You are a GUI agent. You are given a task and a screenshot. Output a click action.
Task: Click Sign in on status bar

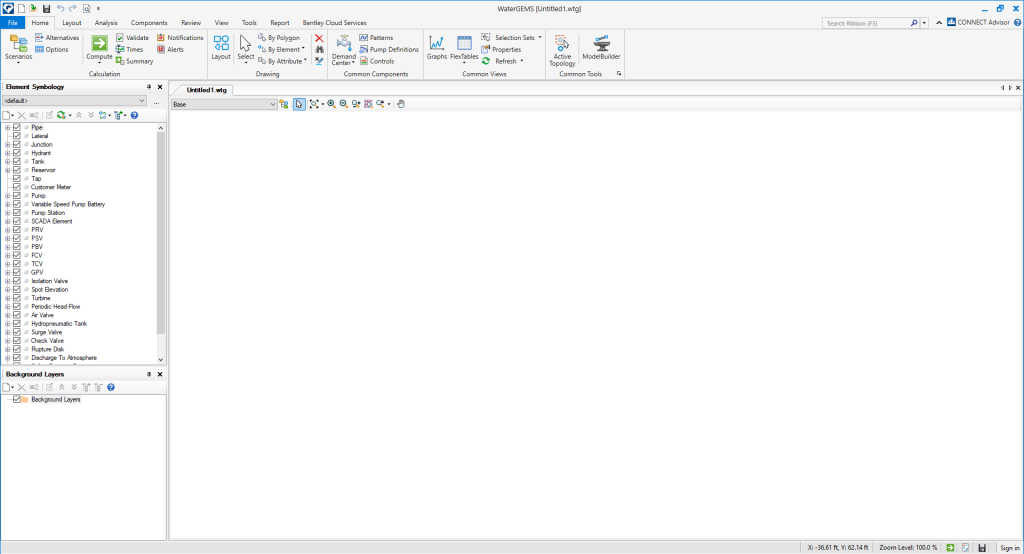[x=1009, y=547]
